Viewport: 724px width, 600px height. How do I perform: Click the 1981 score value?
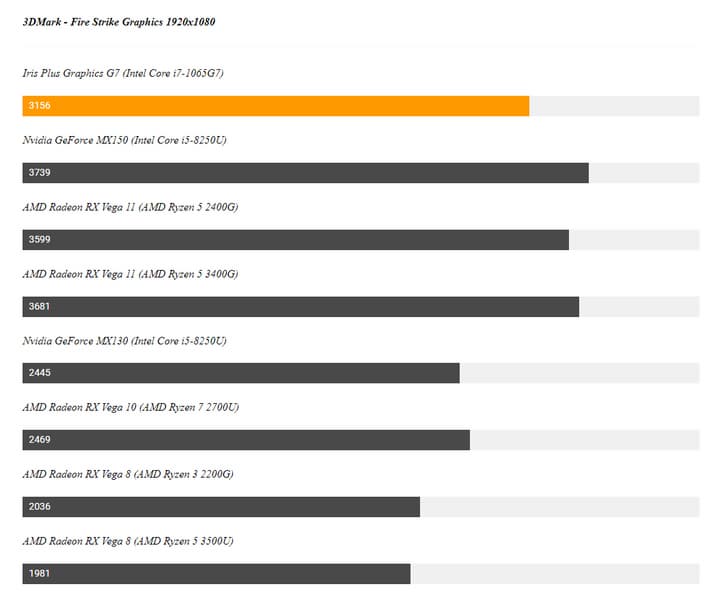(x=40, y=574)
